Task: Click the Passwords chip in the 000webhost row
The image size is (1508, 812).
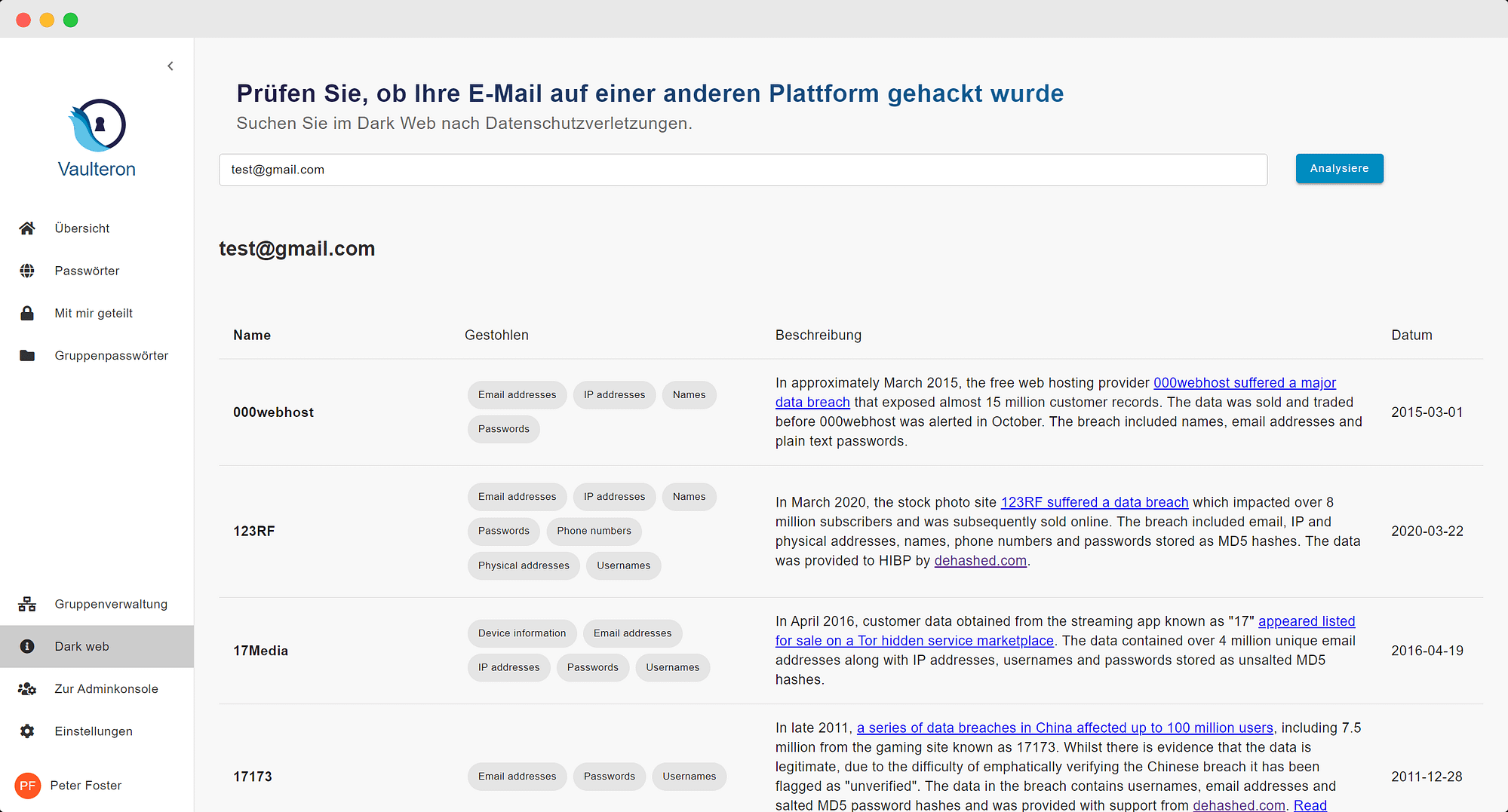Action: click(x=503, y=429)
